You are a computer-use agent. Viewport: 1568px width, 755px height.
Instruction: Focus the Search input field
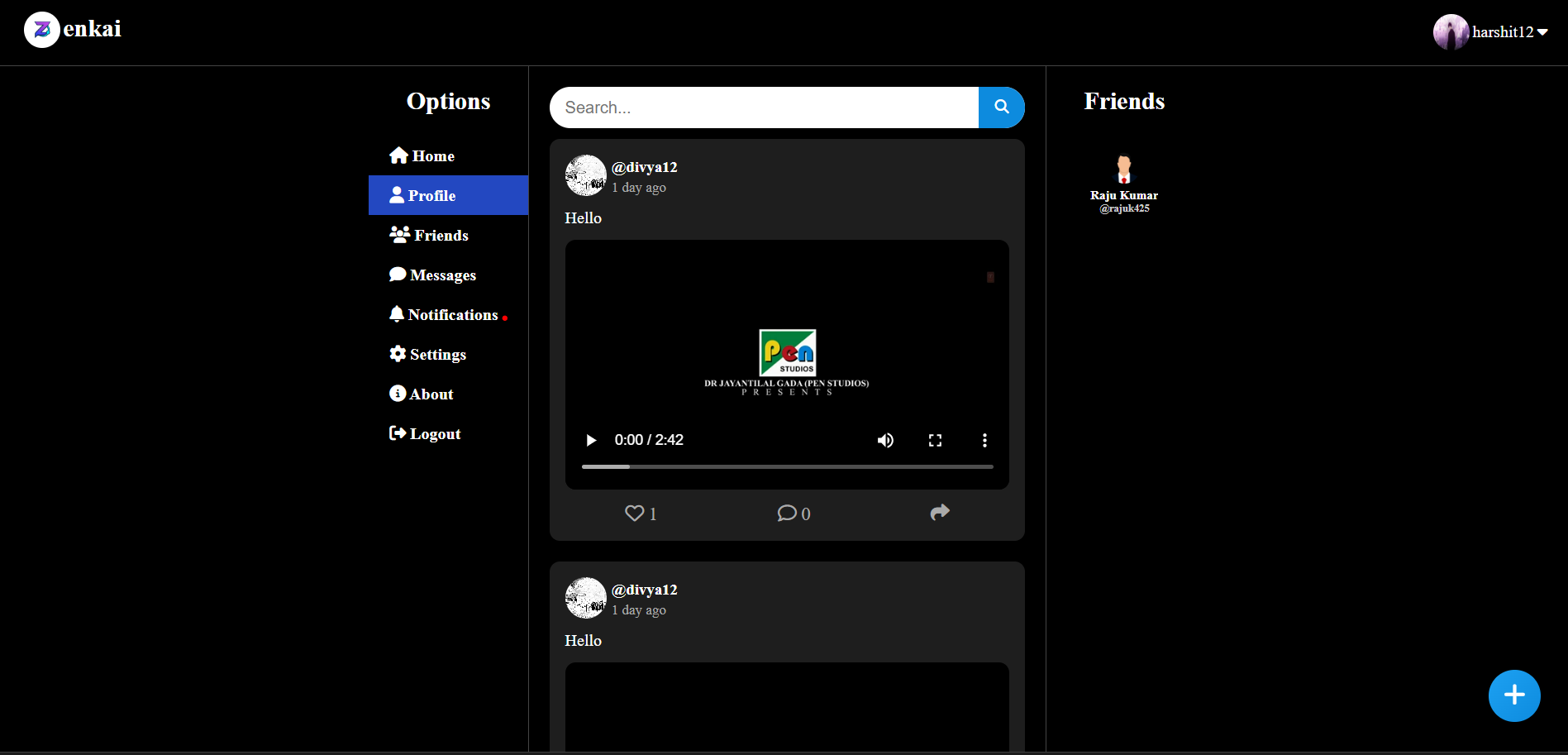click(x=764, y=108)
